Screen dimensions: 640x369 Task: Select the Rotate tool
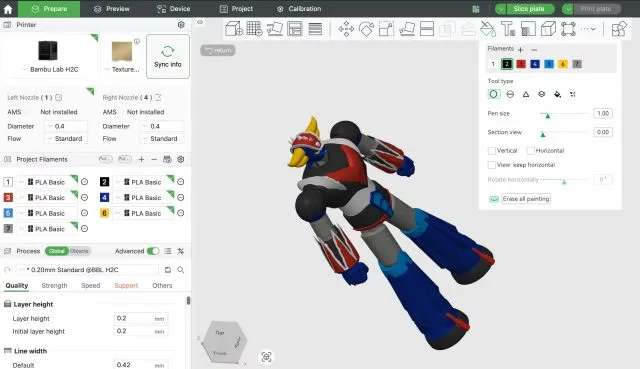(x=366, y=29)
